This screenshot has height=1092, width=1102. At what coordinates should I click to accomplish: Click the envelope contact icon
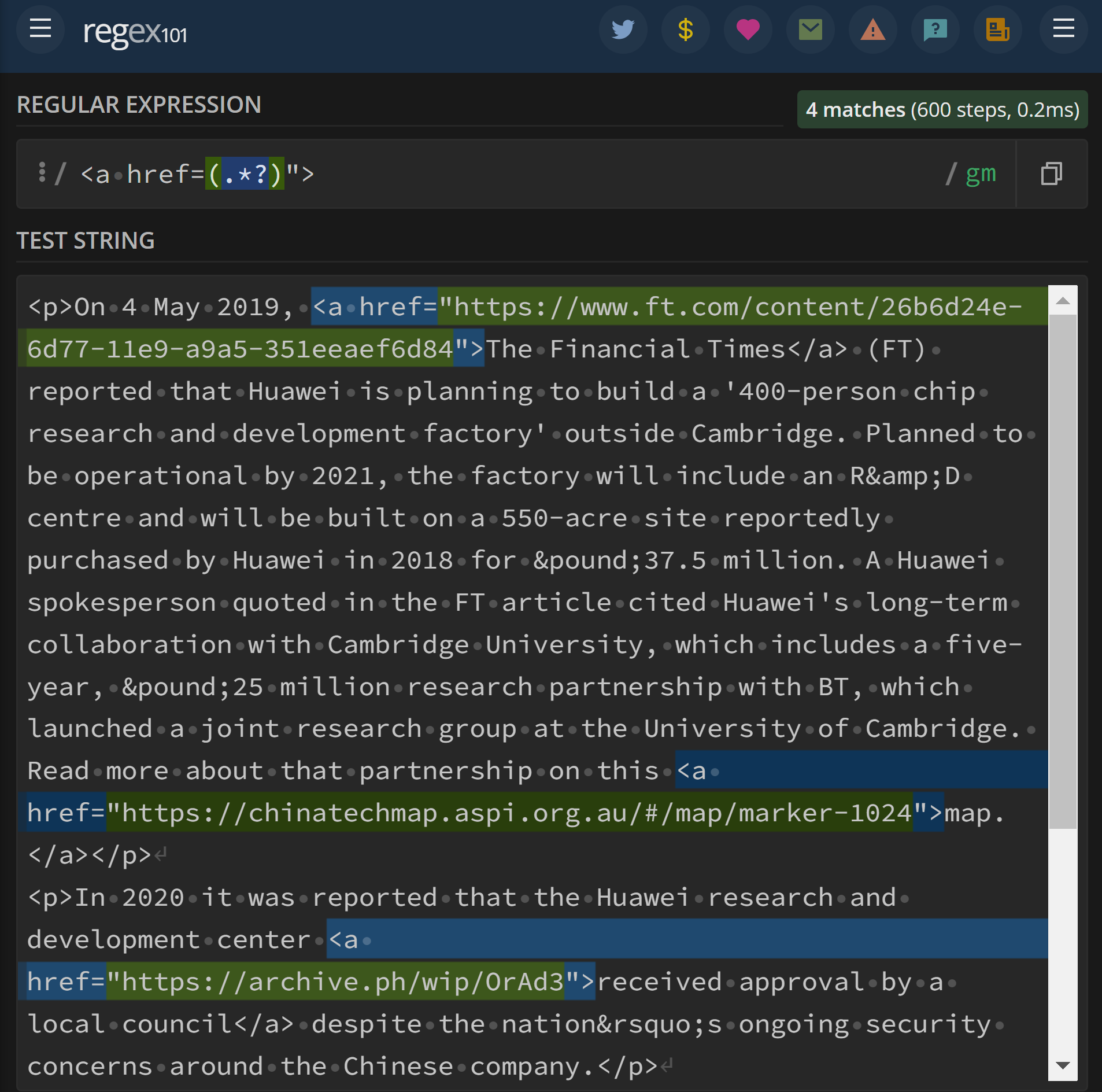click(810, 29)
